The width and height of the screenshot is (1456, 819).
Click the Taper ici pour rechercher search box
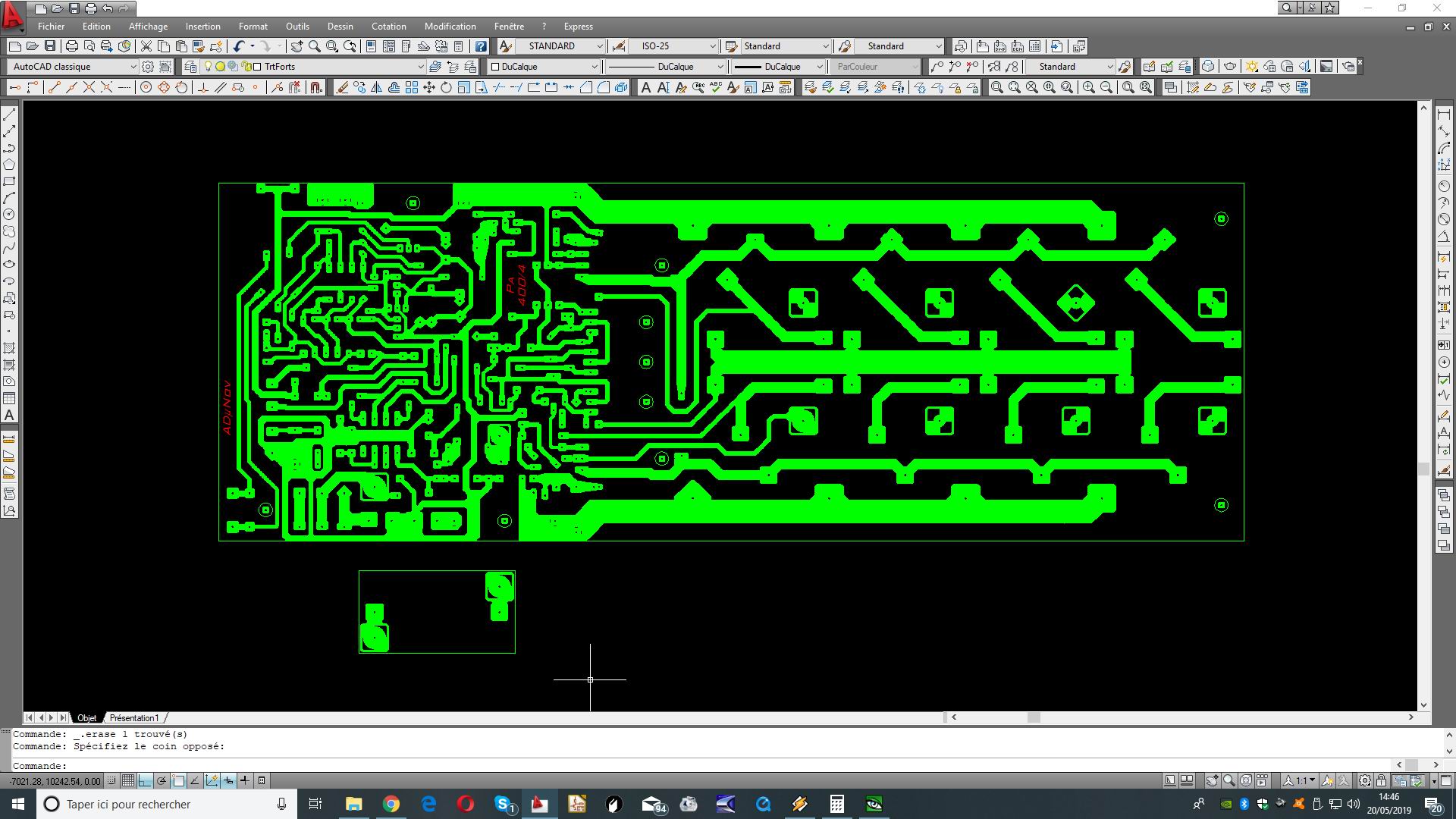[x=167, y=804]
